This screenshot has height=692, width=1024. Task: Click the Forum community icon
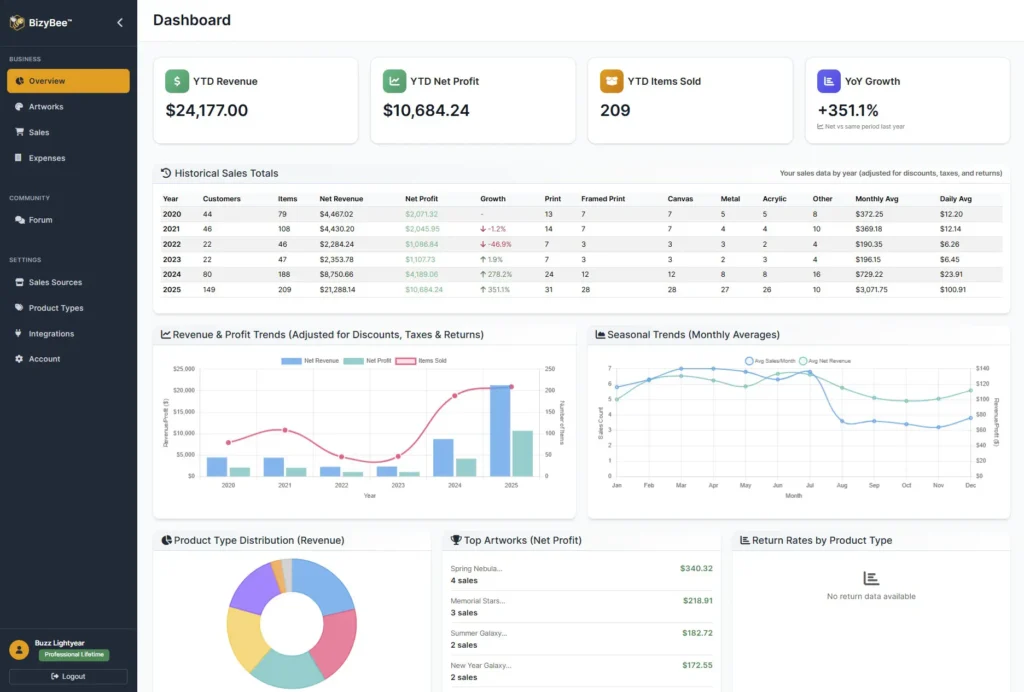19,220
